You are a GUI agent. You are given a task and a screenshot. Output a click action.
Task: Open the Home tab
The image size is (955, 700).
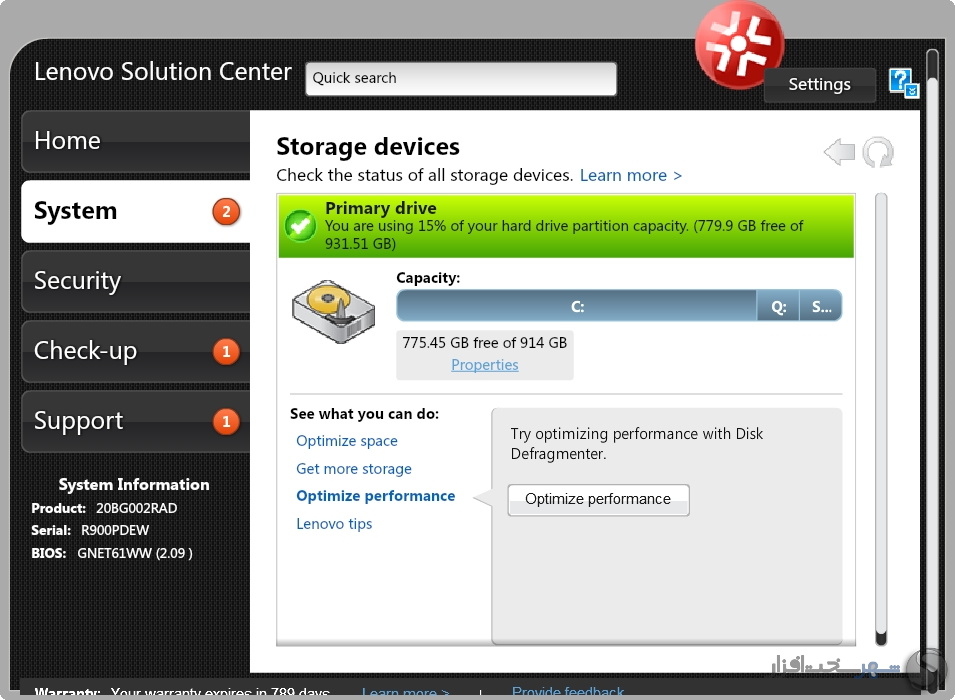coord(136,141)
